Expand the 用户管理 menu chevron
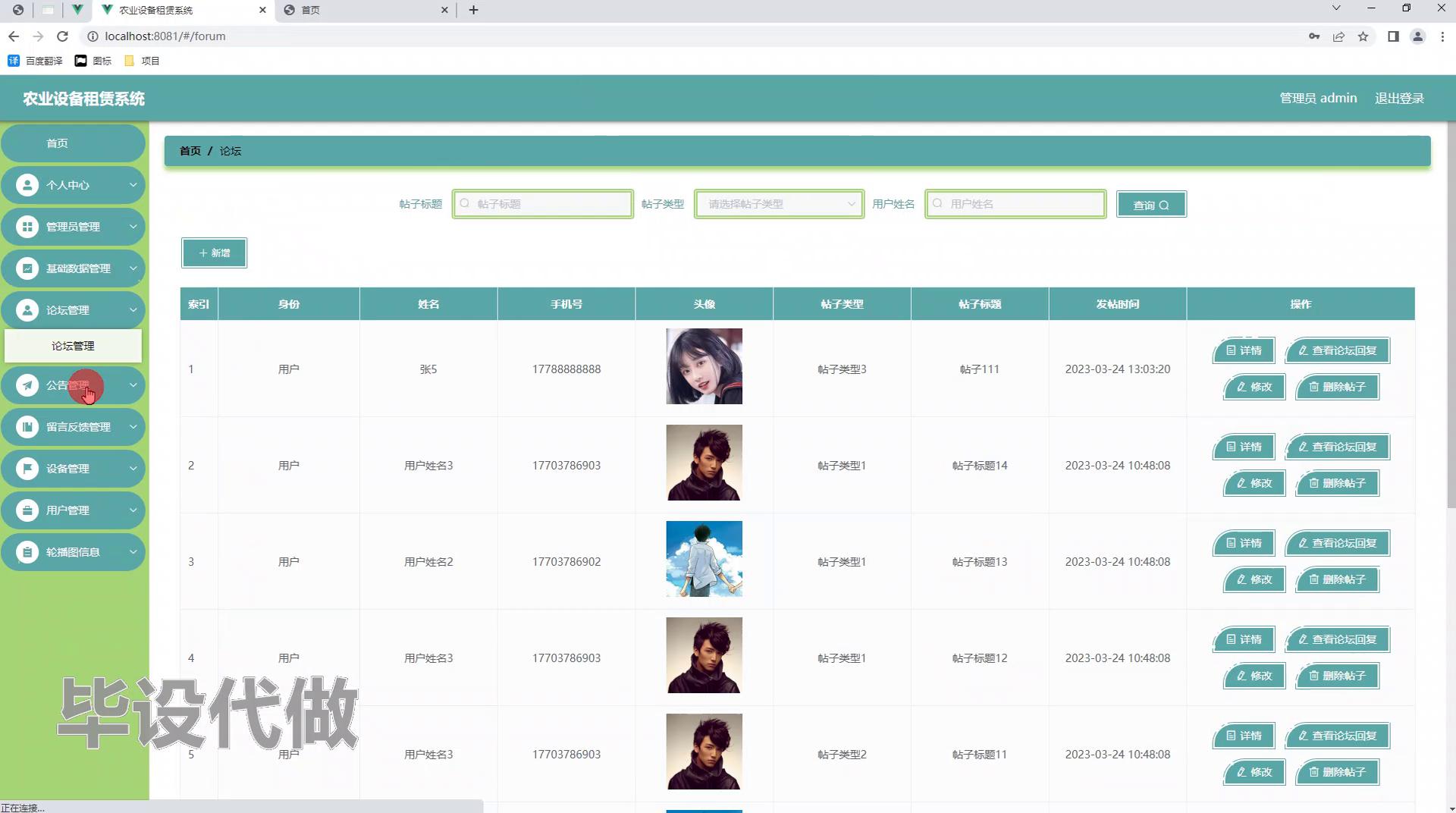 [133, 510]
